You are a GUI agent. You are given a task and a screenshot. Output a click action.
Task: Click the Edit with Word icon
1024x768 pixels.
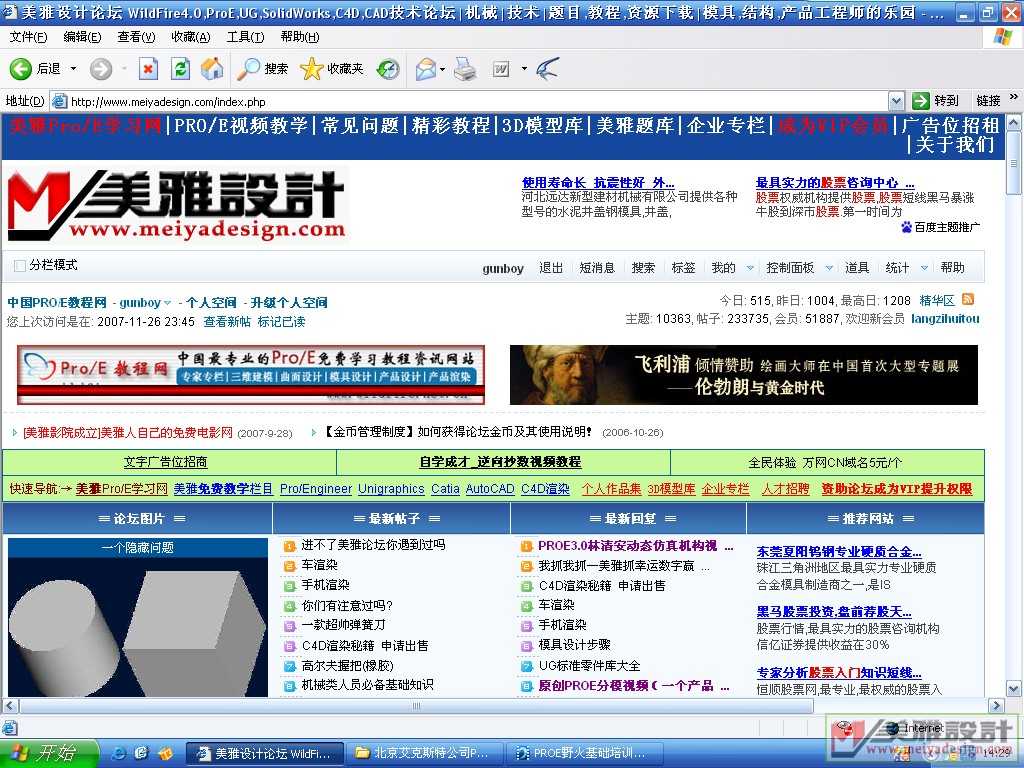tap(501, 69)
